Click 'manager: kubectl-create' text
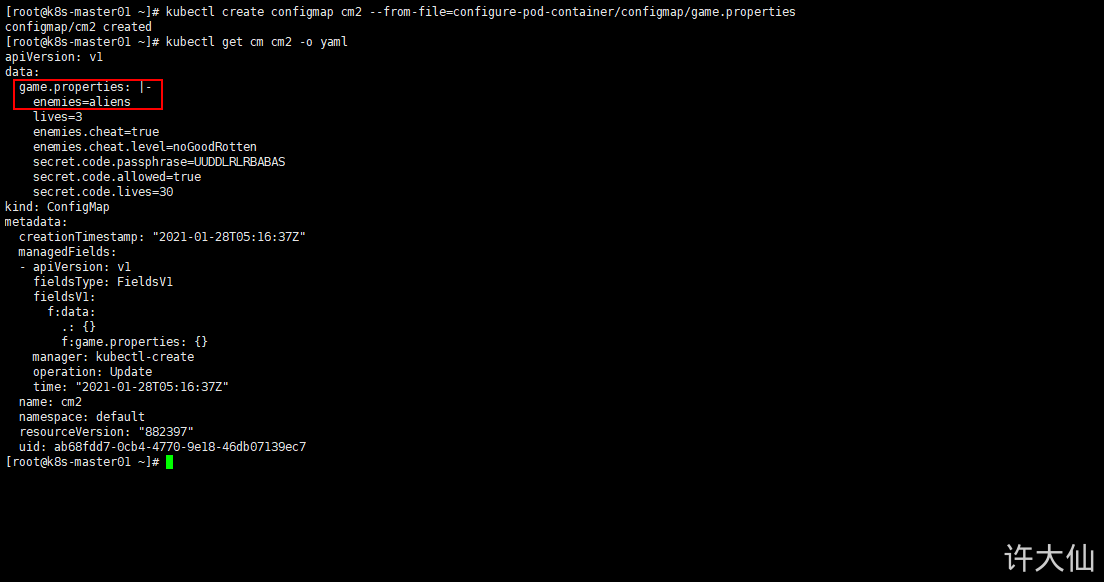1104x582 pixels. pos(113,357)
